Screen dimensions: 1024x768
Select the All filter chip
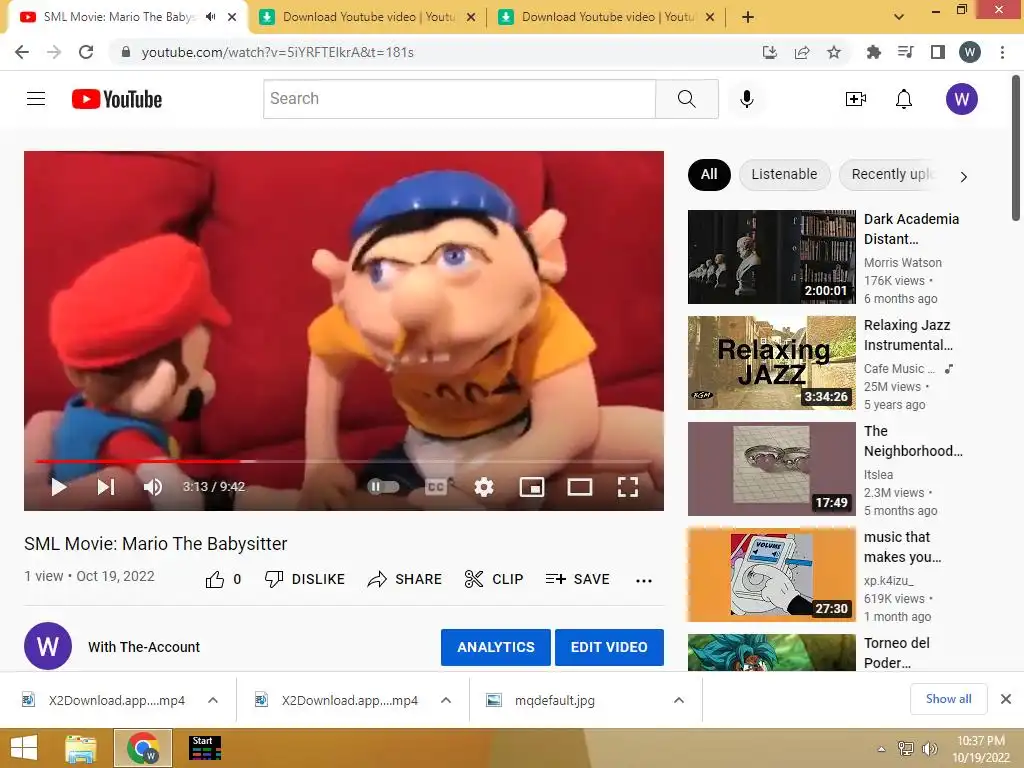coord(709,174)
